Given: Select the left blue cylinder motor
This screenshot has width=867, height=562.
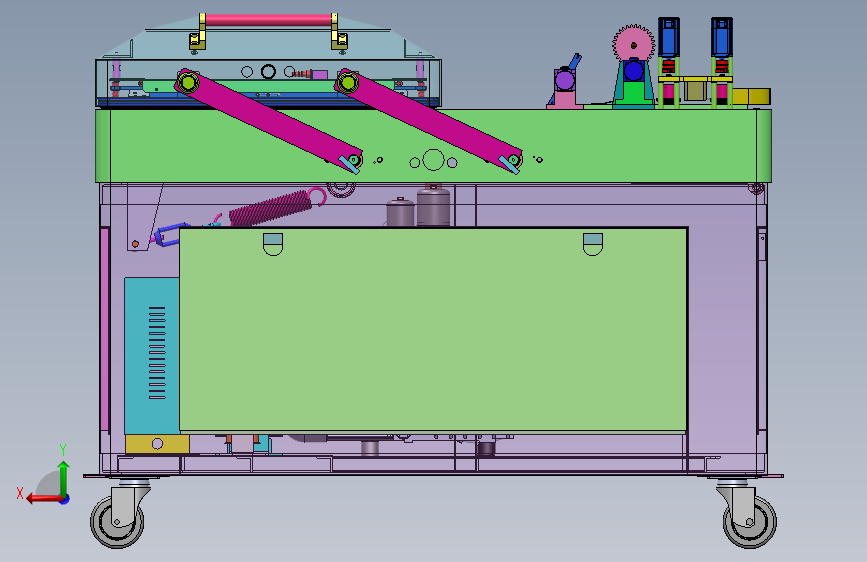Looking at the screenshot, I should click(668, 37).
